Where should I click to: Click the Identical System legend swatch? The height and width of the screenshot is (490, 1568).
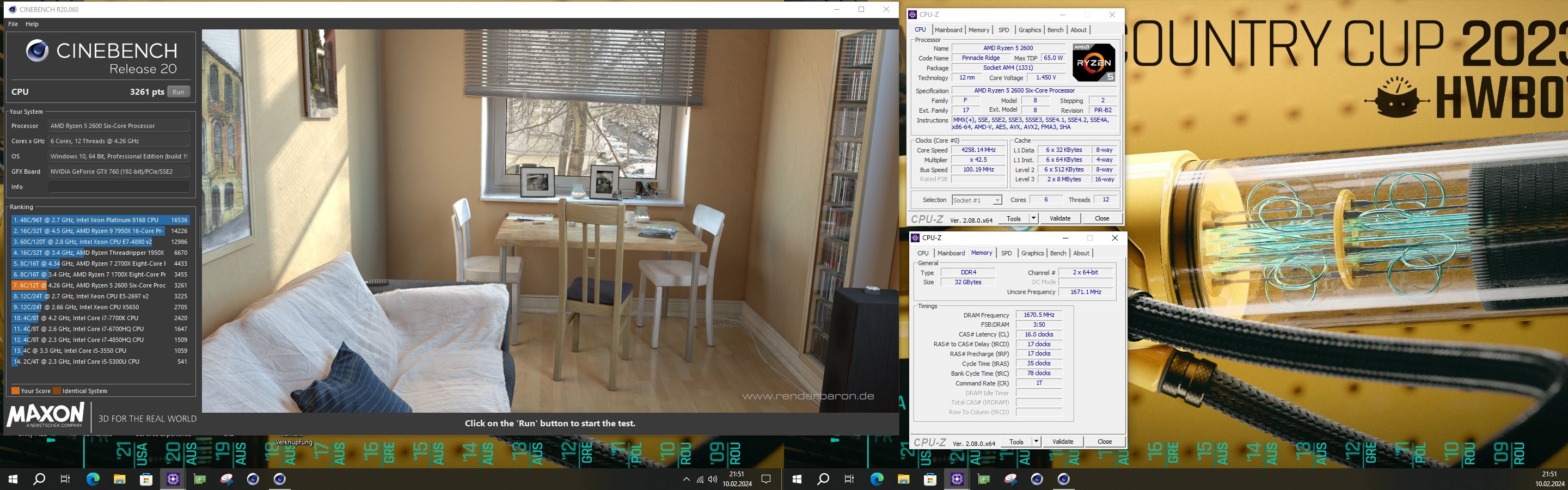57,391
